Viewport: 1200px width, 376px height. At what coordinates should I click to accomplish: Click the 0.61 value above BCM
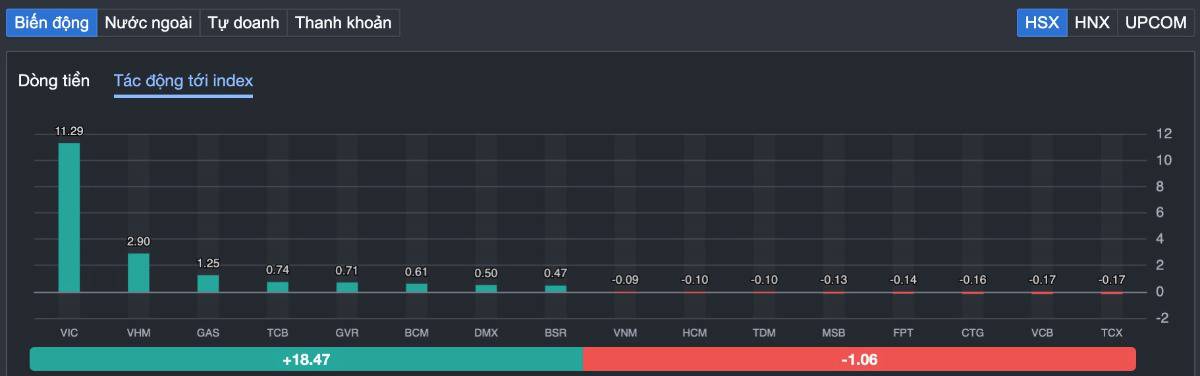point(416,271)
